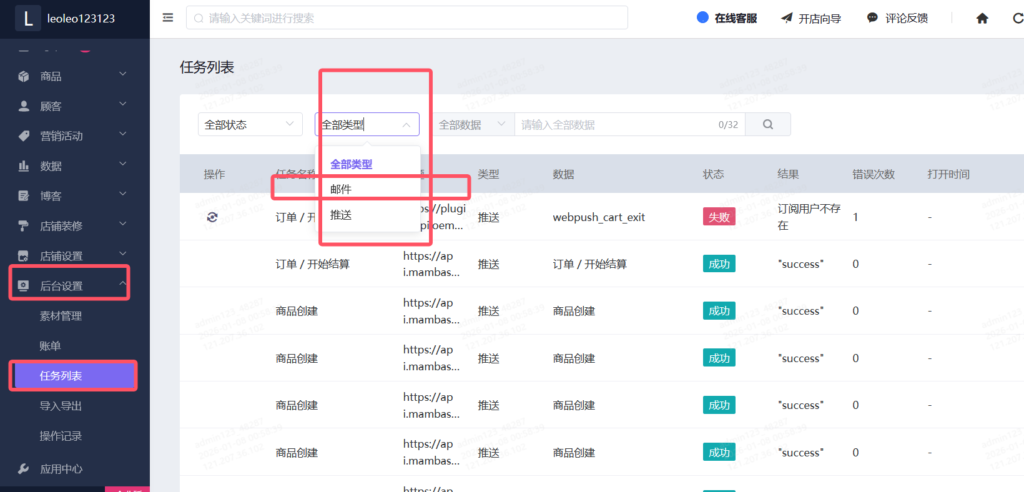The height and width of the screenshot is (492, 1024).
Task: Click the 请输入全部数据 filter input field
Action: (x=615, y=125)
